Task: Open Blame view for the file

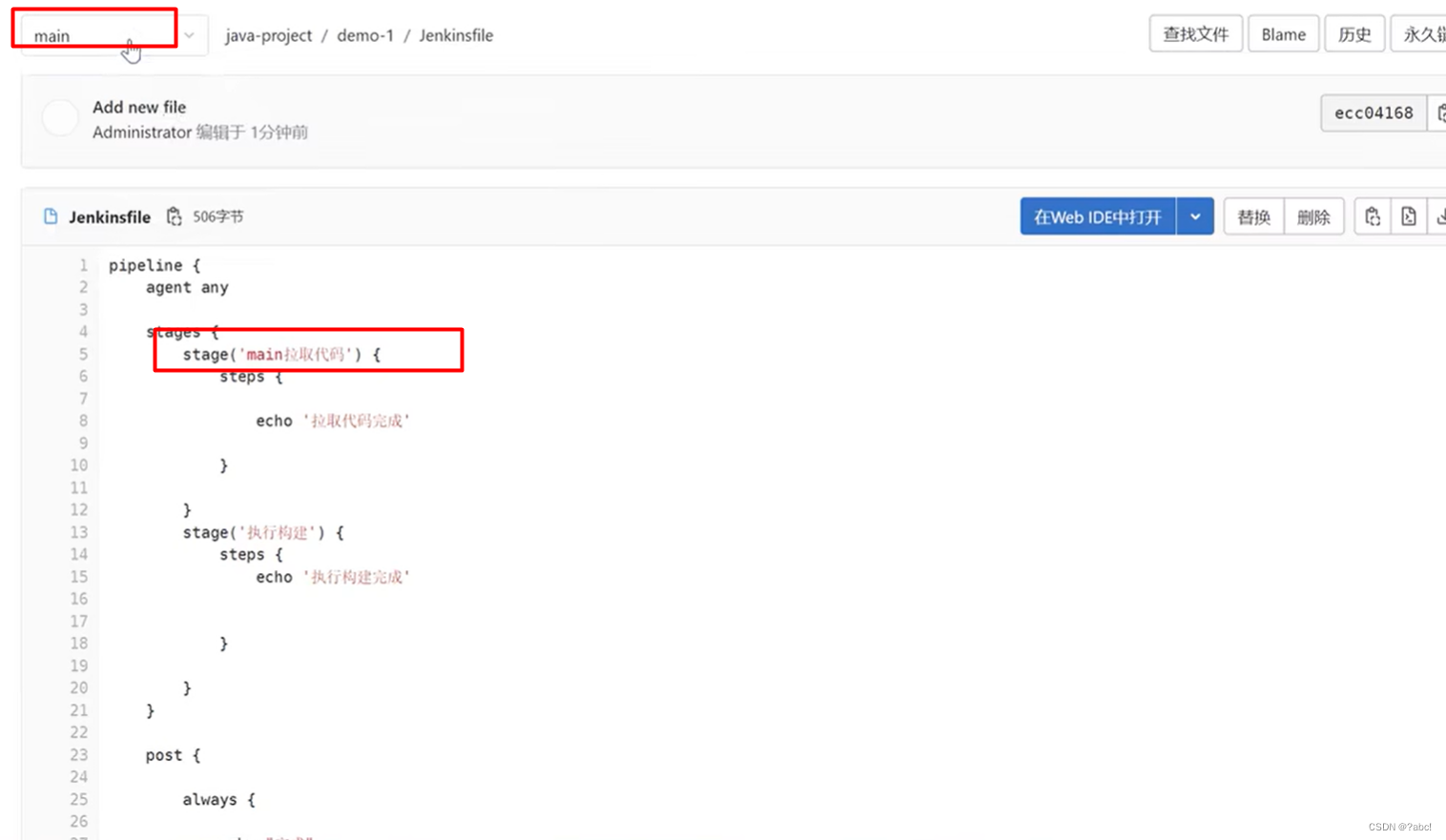Action: 1283,33
